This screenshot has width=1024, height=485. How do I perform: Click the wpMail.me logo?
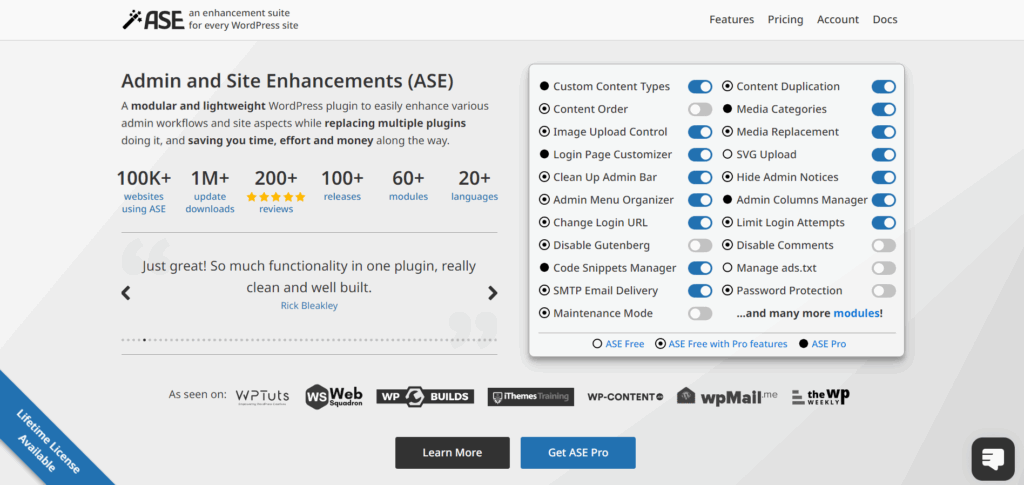pyautogui.click(x=727, y=396)
